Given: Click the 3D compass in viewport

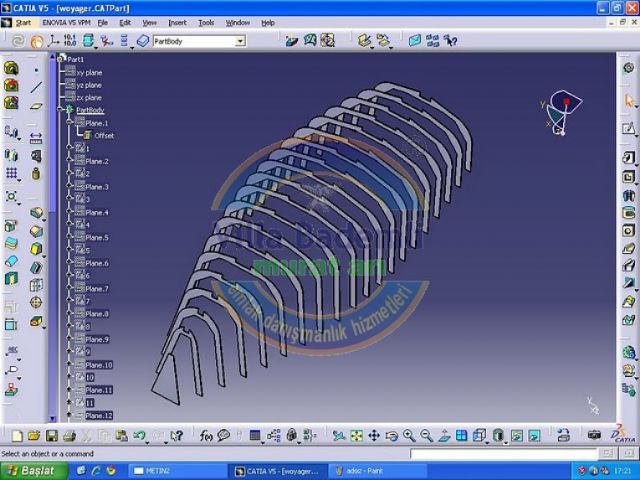Looking at the screenshot, I should tap(562, 112).
